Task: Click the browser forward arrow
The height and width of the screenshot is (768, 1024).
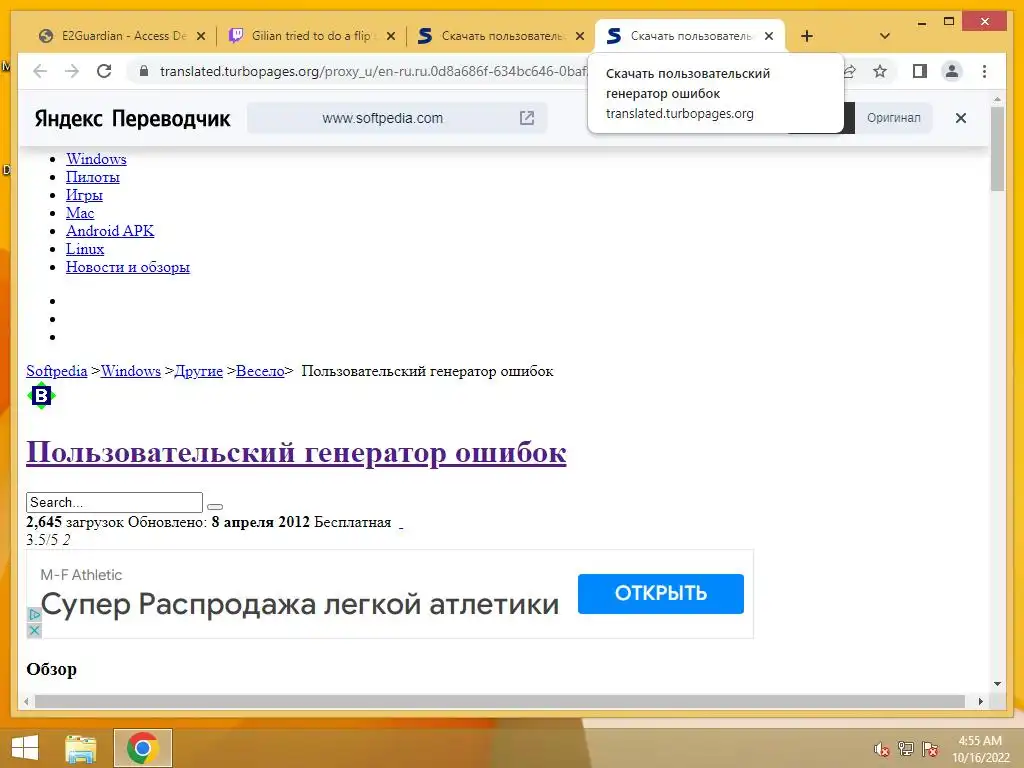Action: click(x=72, y=71)
